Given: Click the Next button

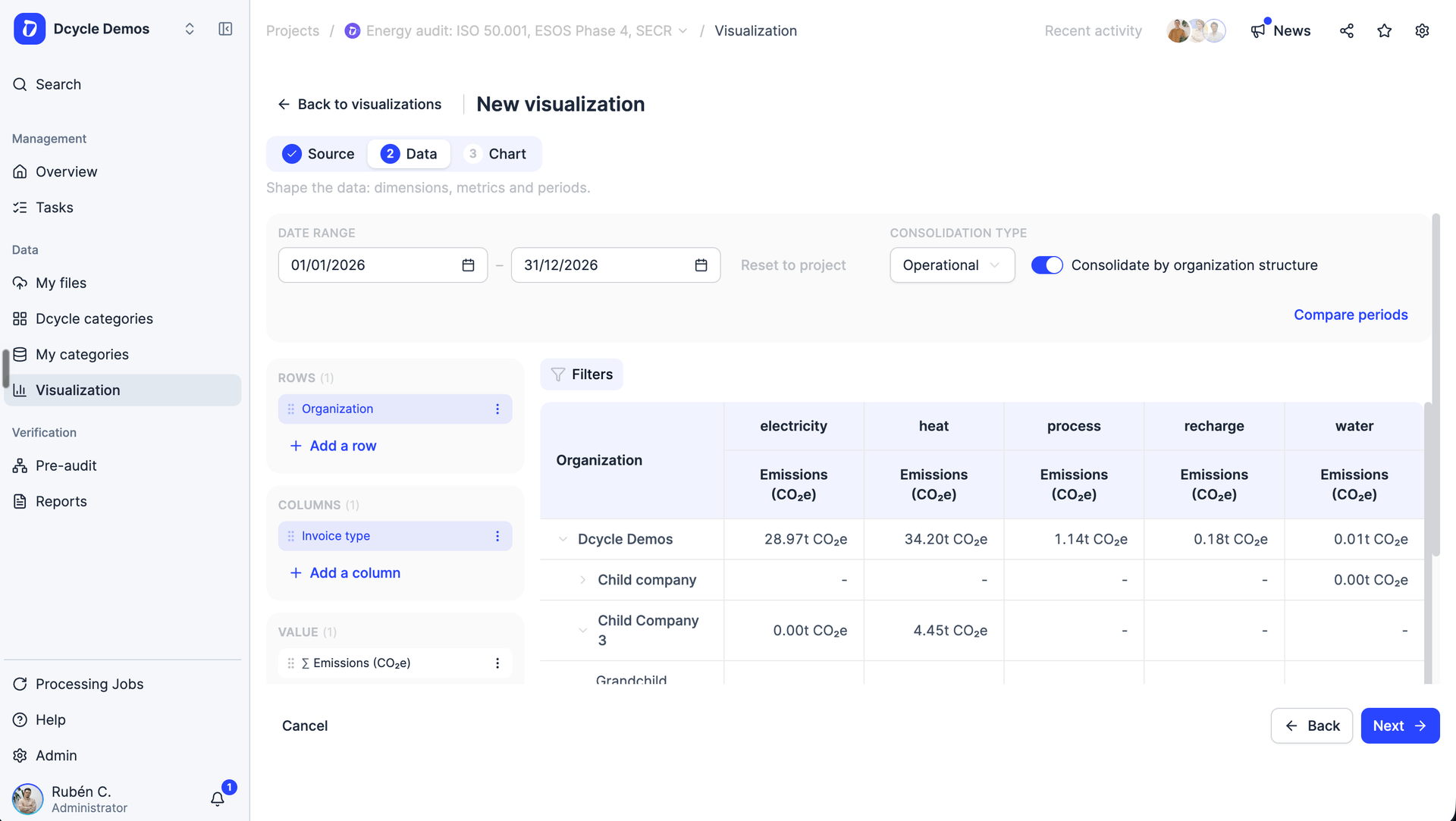Looking at the screenshot, I should point(1400,725).
